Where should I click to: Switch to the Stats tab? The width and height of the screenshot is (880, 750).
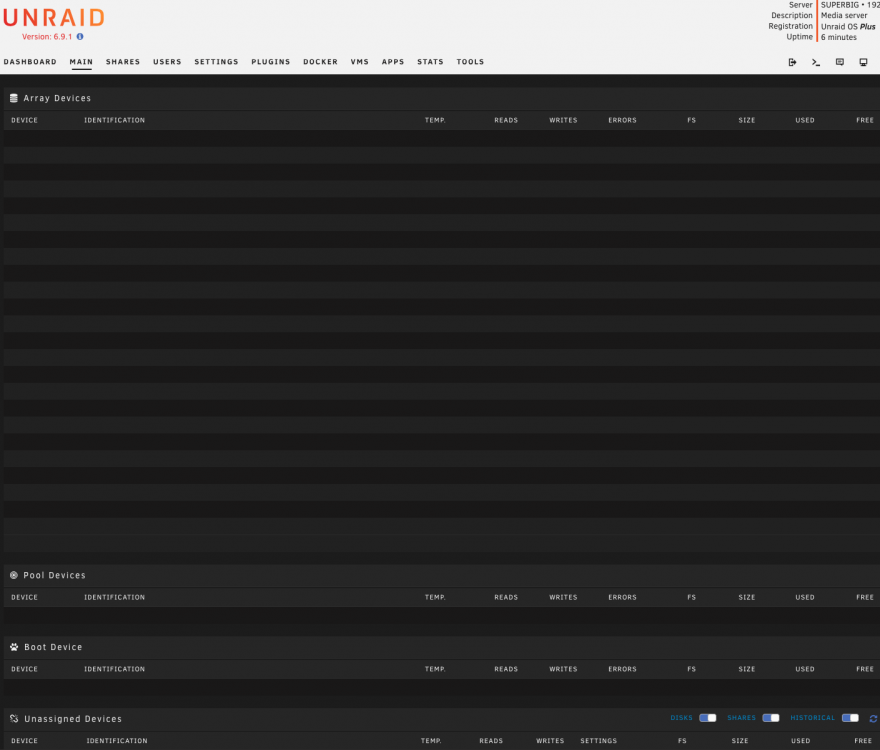pos(430,62)
